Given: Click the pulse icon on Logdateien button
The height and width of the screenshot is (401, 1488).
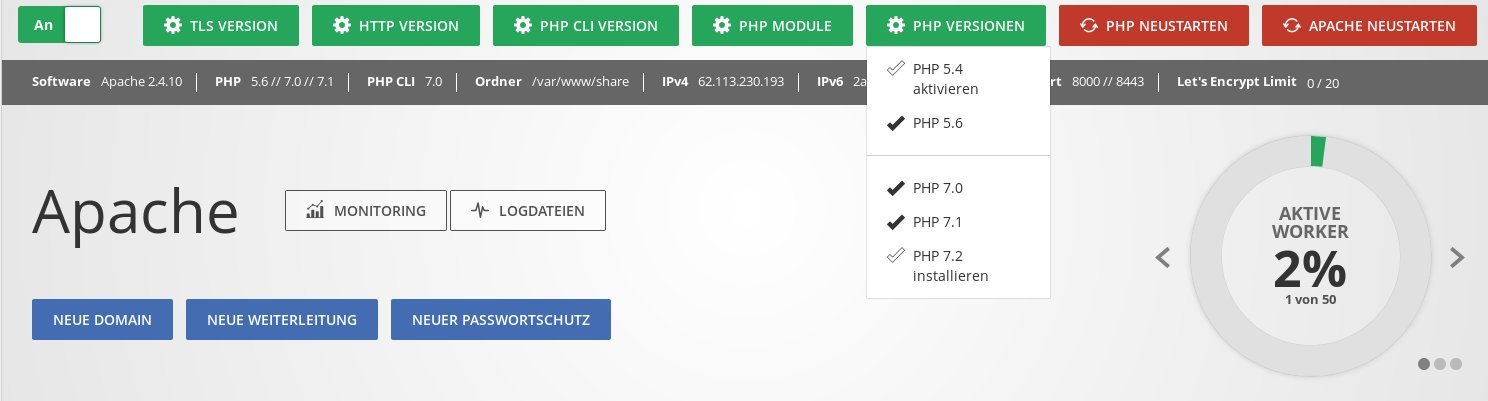Looking at the screenshot, I should point(480,210).
